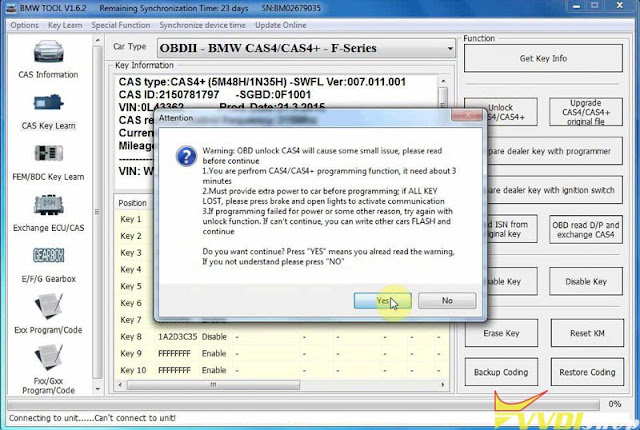Screen dimensions: 640x430
Task: Expand the Car Type dropdown
Action: coord(449,49)
